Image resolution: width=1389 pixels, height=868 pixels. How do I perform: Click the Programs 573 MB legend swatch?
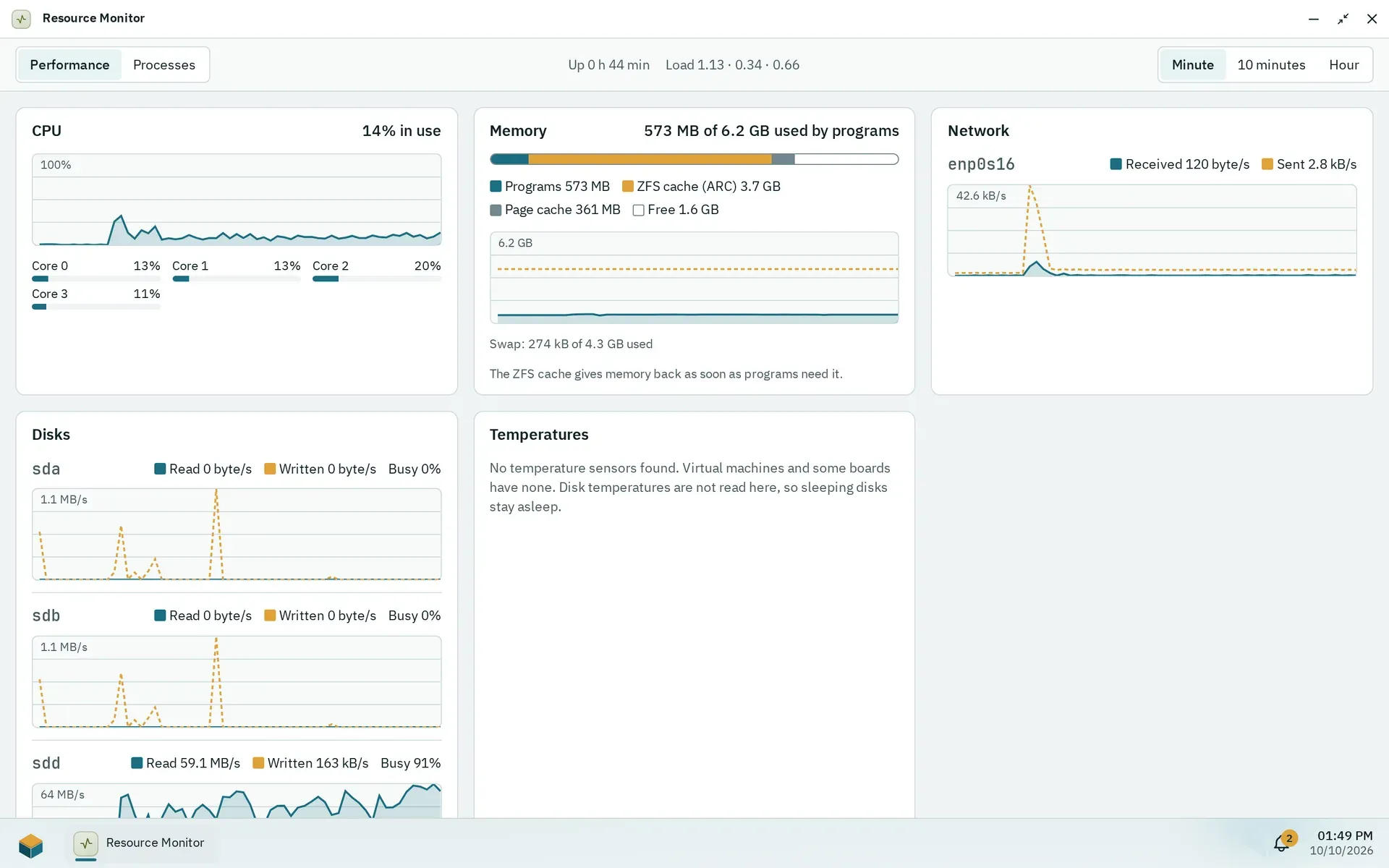496,187
